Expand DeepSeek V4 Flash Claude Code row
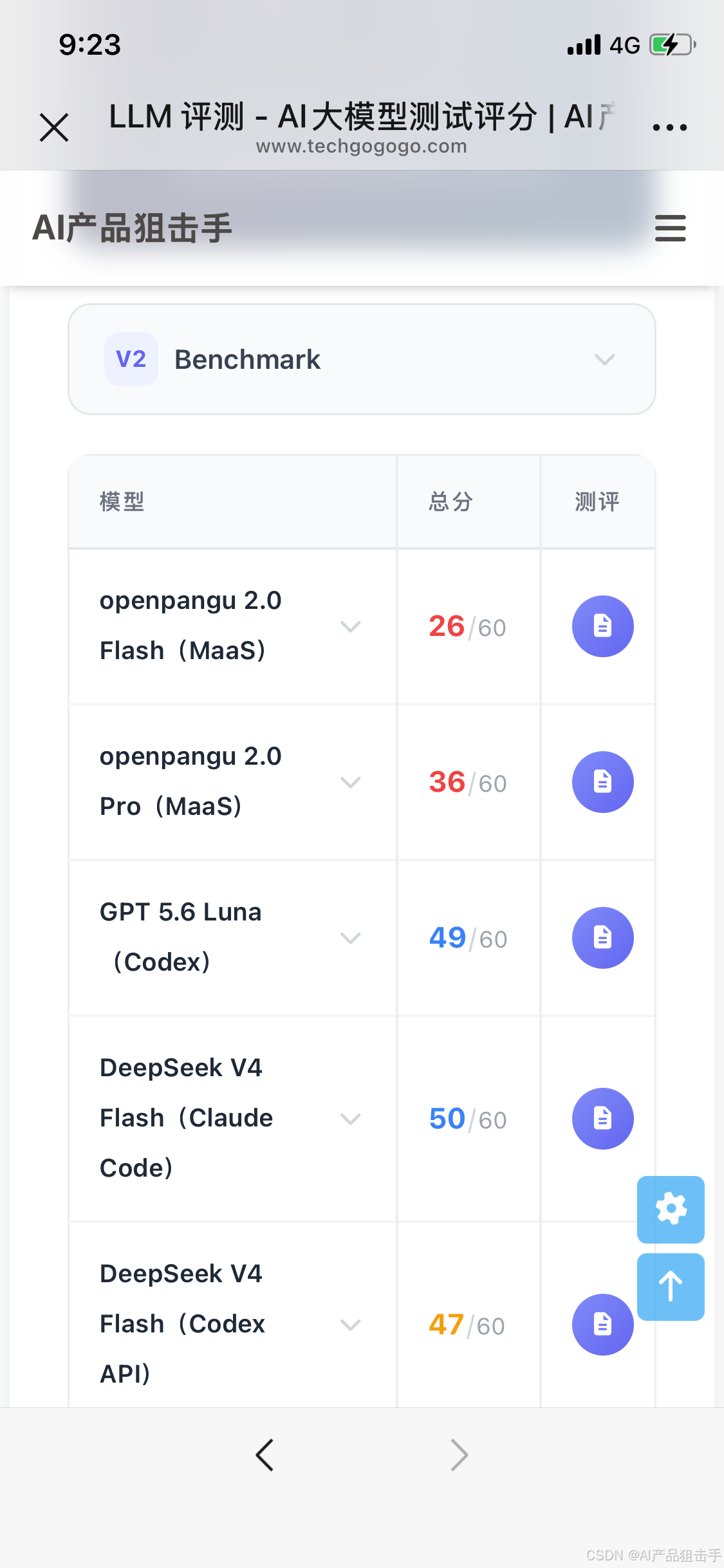 click(x=351, y=1119)
